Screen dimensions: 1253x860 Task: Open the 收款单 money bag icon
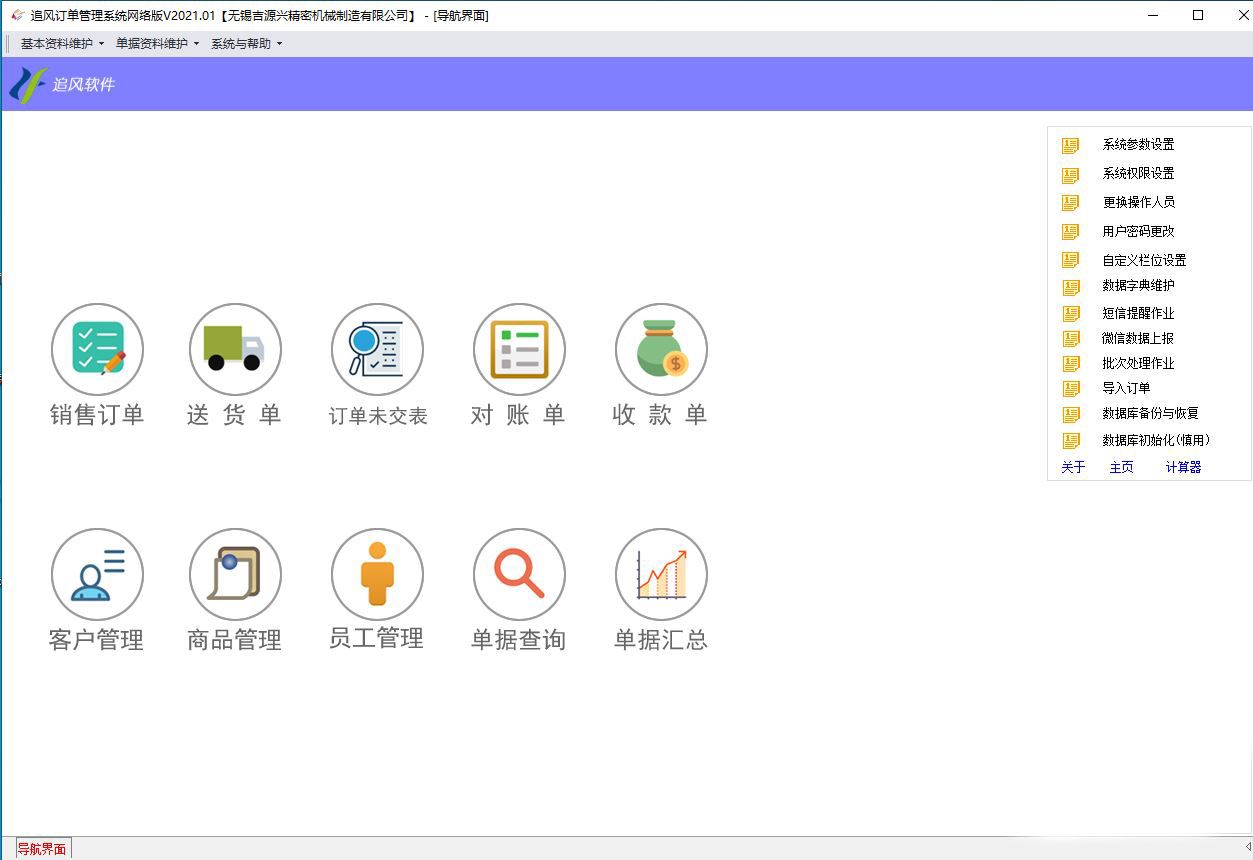tap(661, 350)
